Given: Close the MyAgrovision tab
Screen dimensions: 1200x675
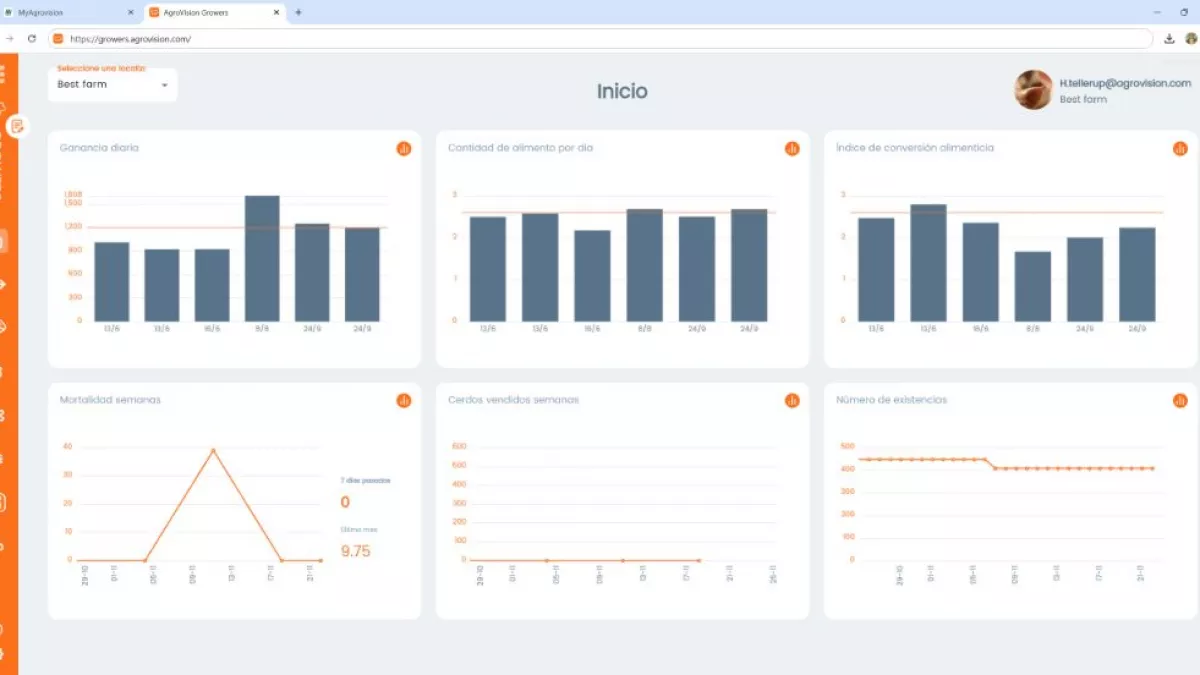Looking at the screenshot, I should [130, 12].
